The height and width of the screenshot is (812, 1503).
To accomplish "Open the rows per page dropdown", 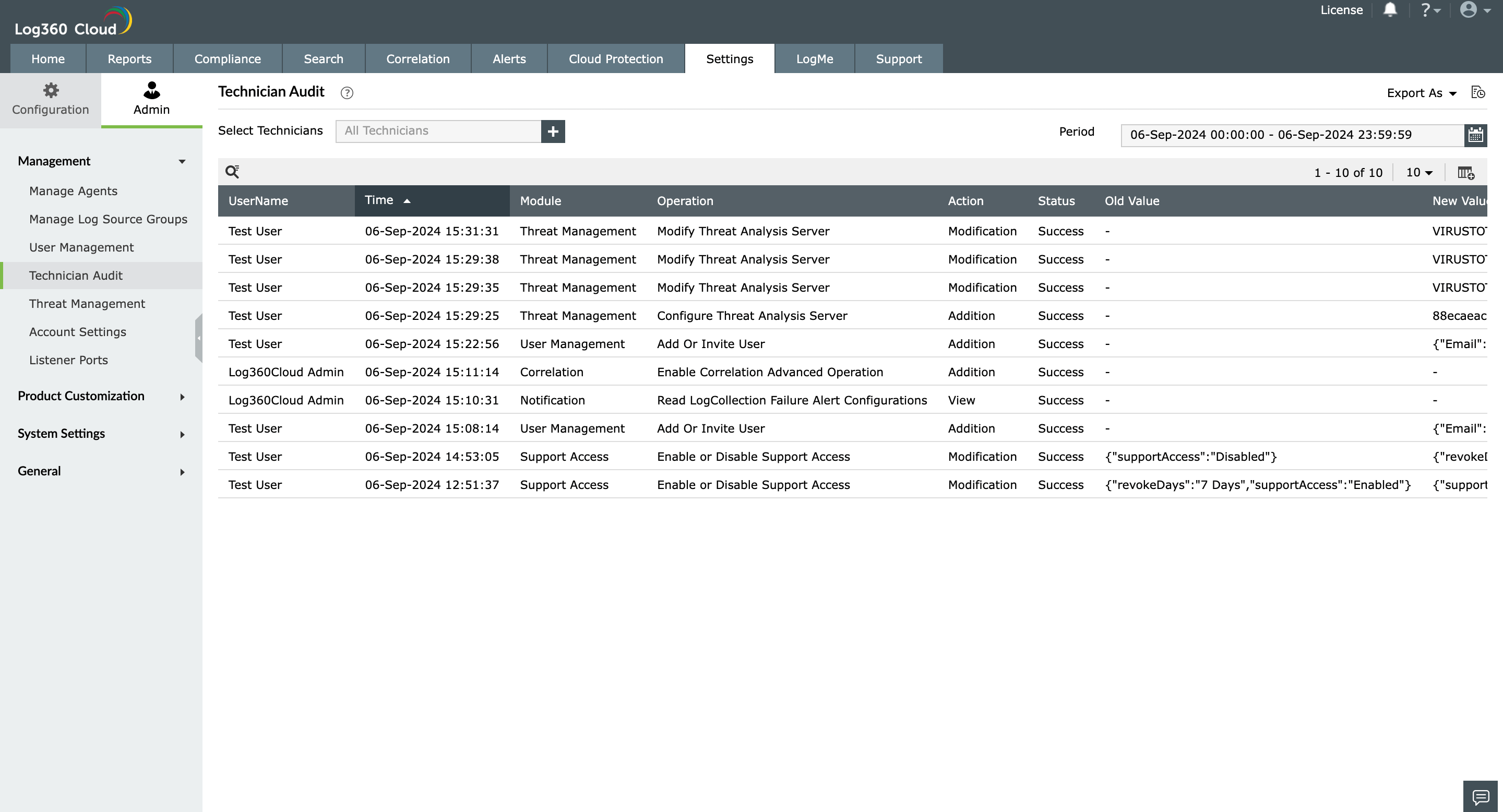I will [1419, 173].
